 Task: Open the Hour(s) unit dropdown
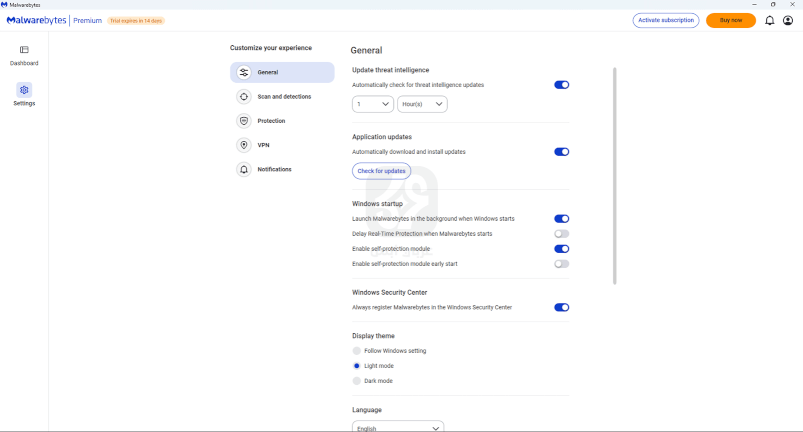pos(422,104)
